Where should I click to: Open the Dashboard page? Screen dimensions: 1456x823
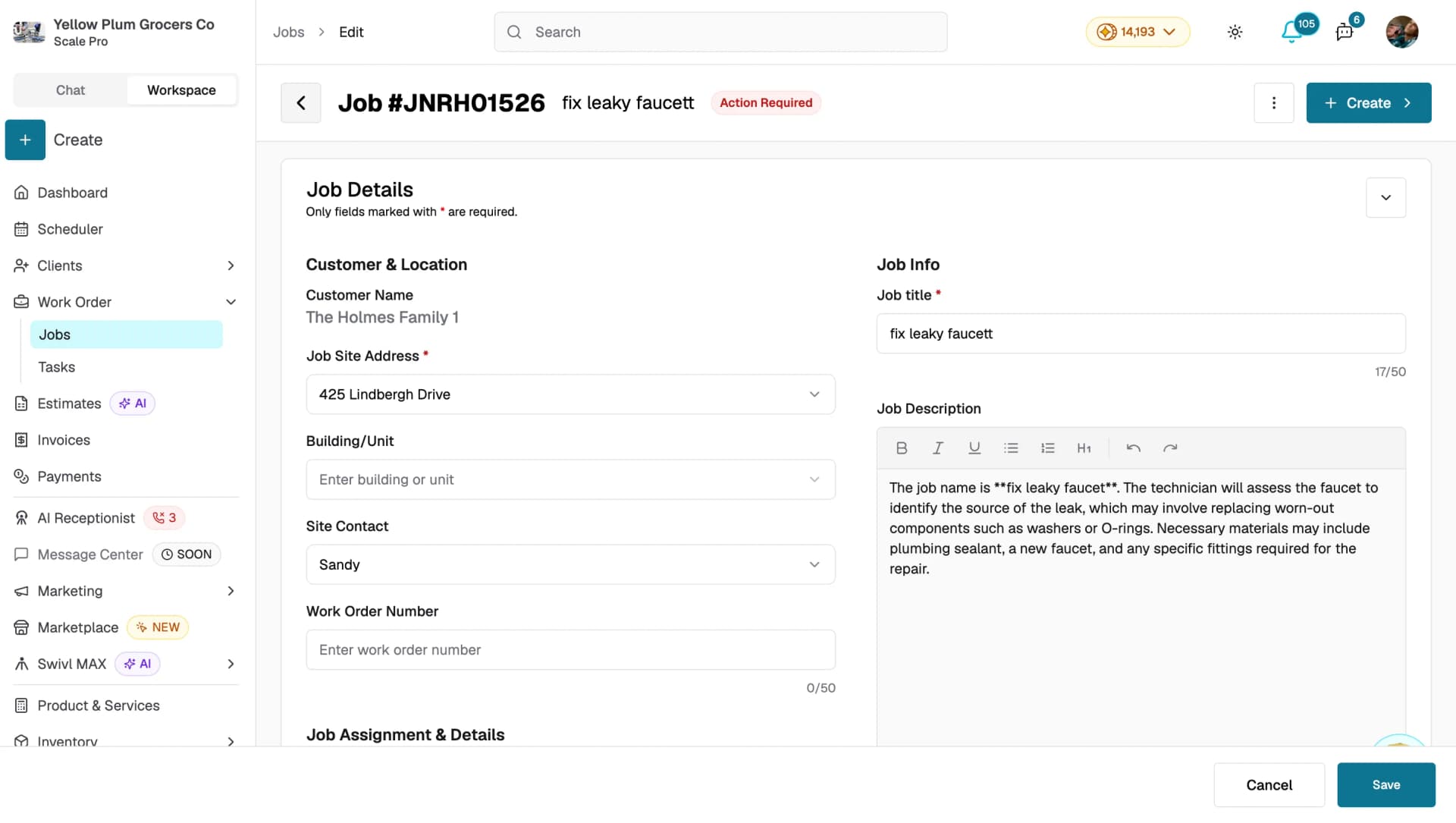pyautogui.click(x=72, y=193)
